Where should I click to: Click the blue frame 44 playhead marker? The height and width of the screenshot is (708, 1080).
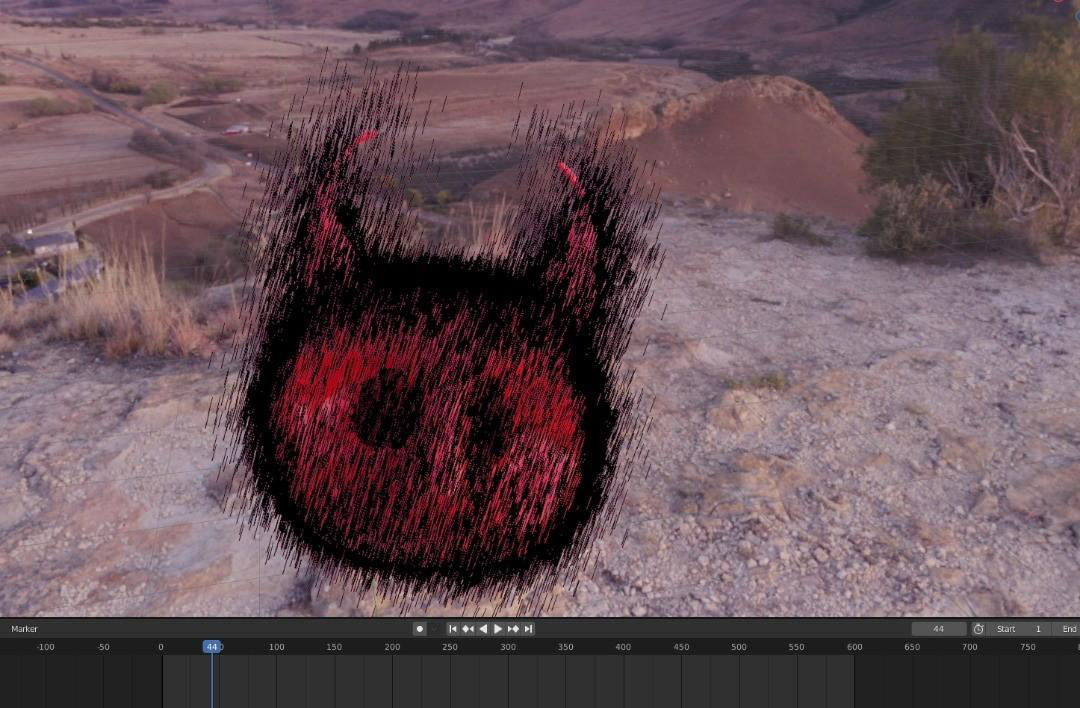coord(212,647)
